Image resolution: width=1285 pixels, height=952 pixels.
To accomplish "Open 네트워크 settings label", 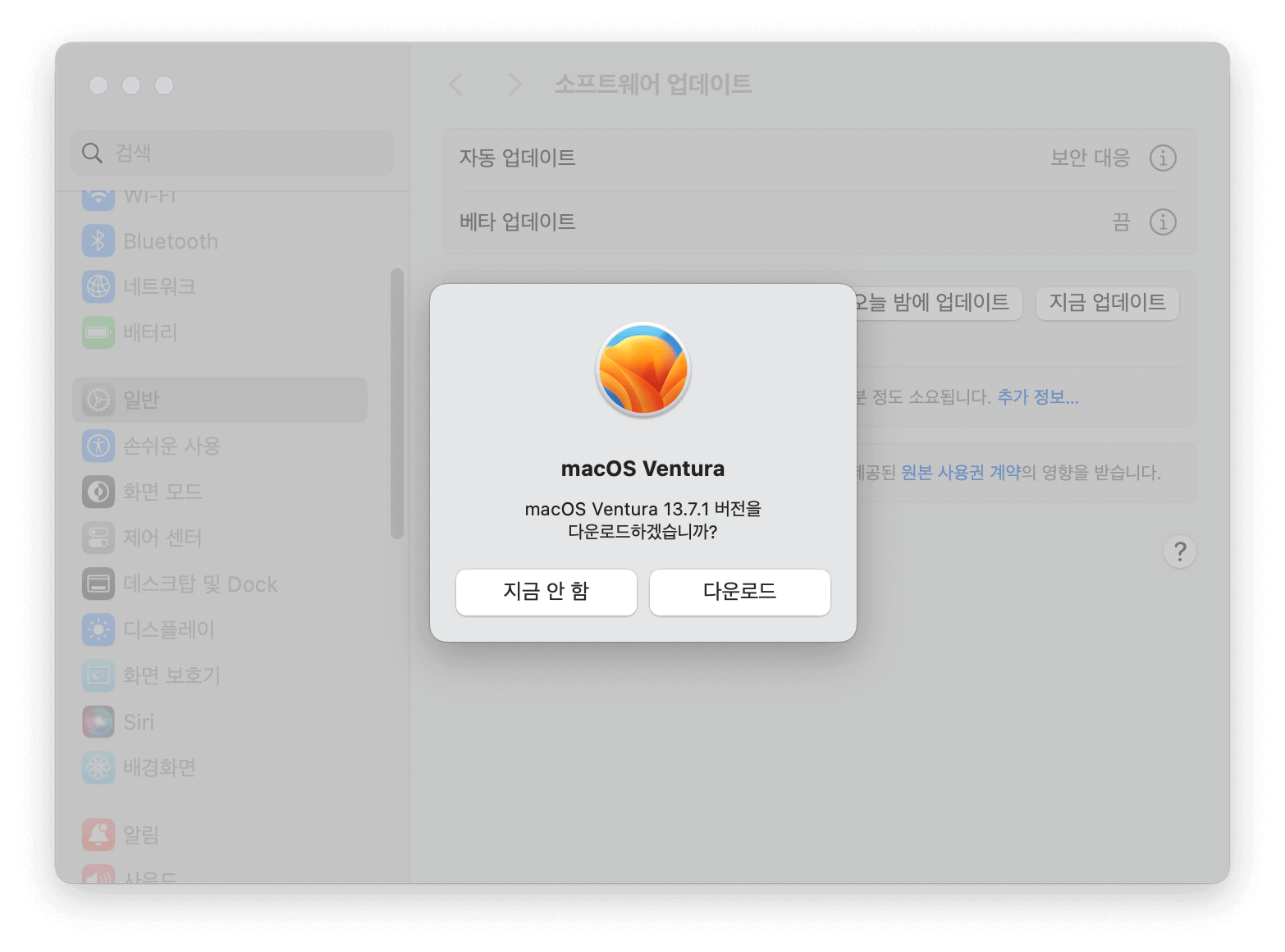I will (159, 286).
